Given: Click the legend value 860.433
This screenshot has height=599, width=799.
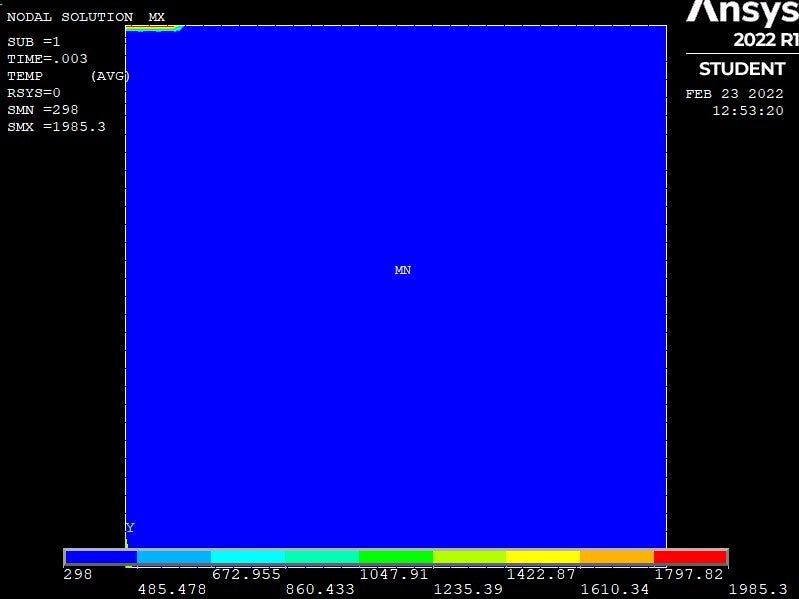Looking at the screenshot, I should click(x=320, y=589).
